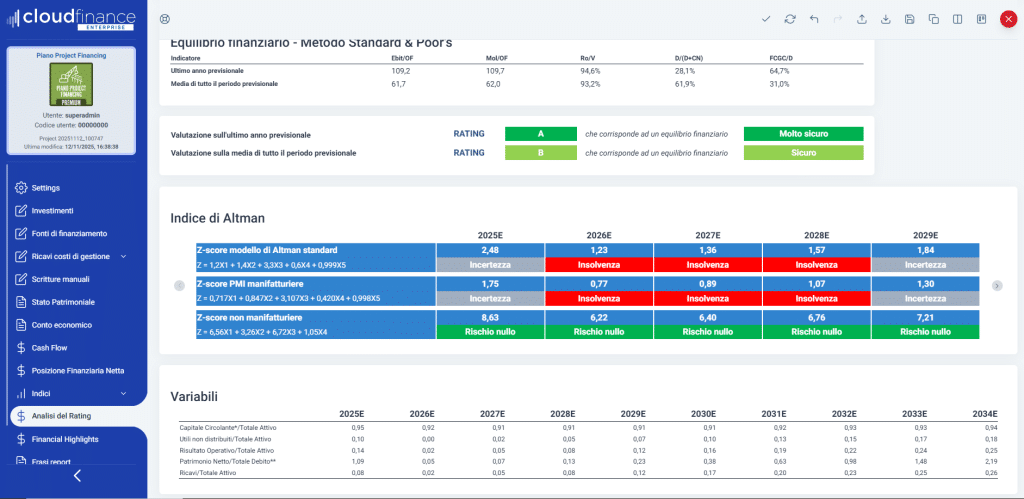Click the smiley face icon at top left
Image resolution: width=1024 pixels, height=499 pixels.
165,19
